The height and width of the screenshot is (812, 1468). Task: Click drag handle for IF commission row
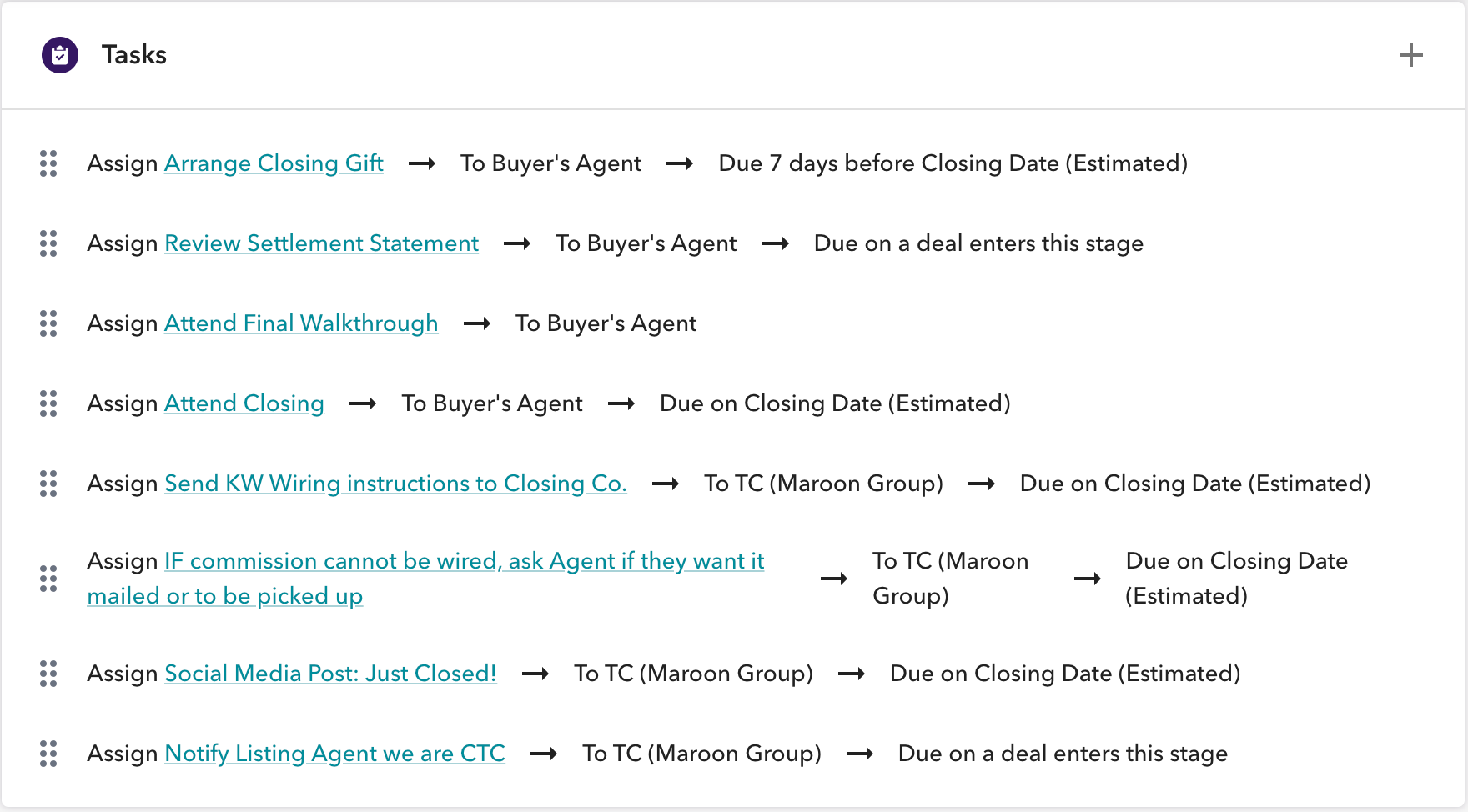(x=48, y=579)
